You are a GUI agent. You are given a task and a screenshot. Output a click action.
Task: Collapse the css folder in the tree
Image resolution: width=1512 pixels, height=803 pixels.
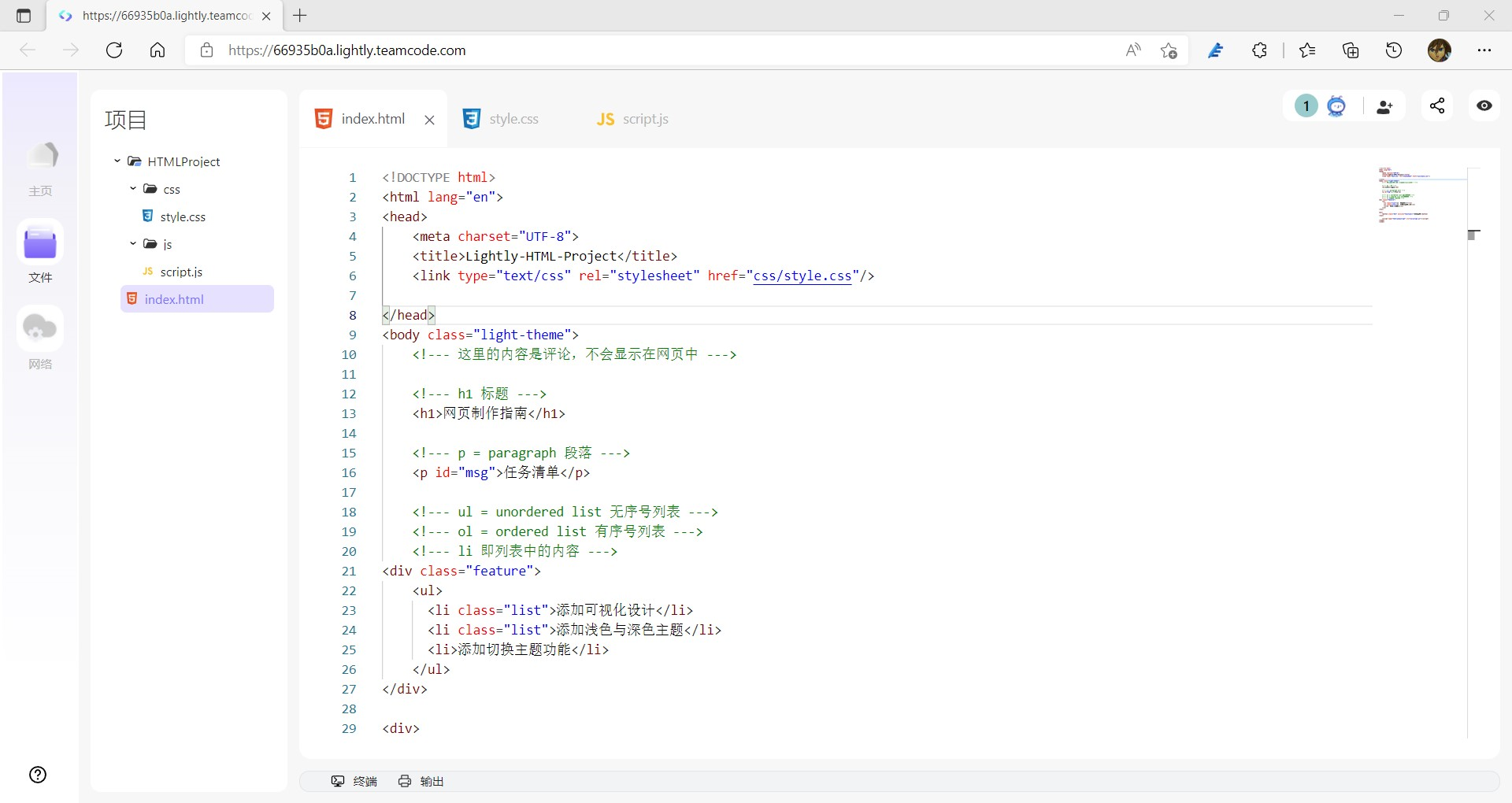[133, 189]
